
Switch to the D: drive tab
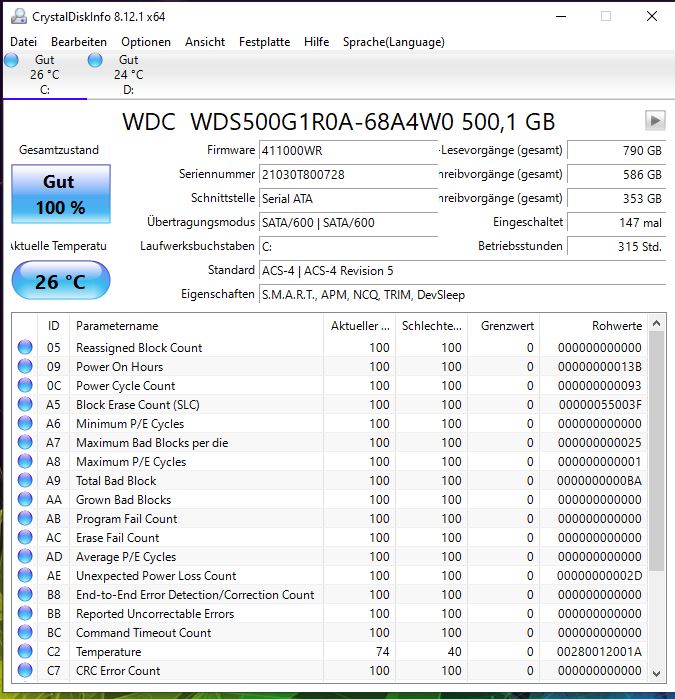128,75
